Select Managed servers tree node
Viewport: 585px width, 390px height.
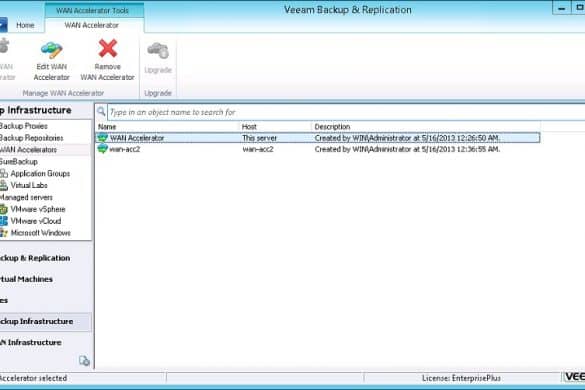[x=26, y=197]
